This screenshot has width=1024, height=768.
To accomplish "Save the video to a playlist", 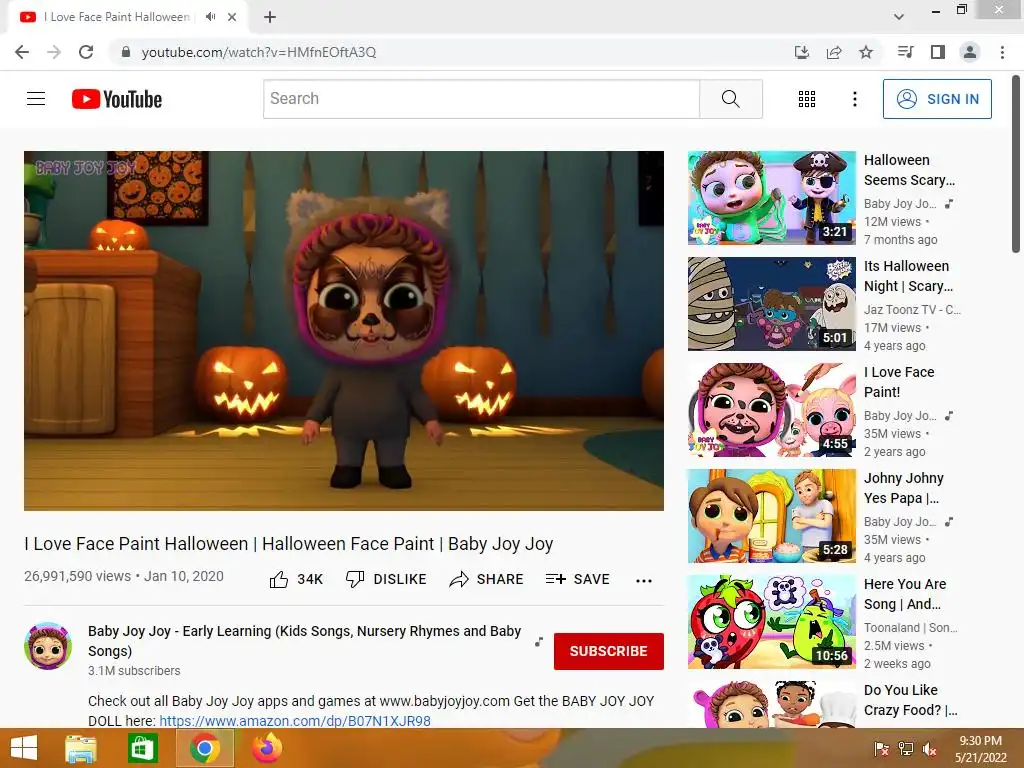I will click(577, 579).
